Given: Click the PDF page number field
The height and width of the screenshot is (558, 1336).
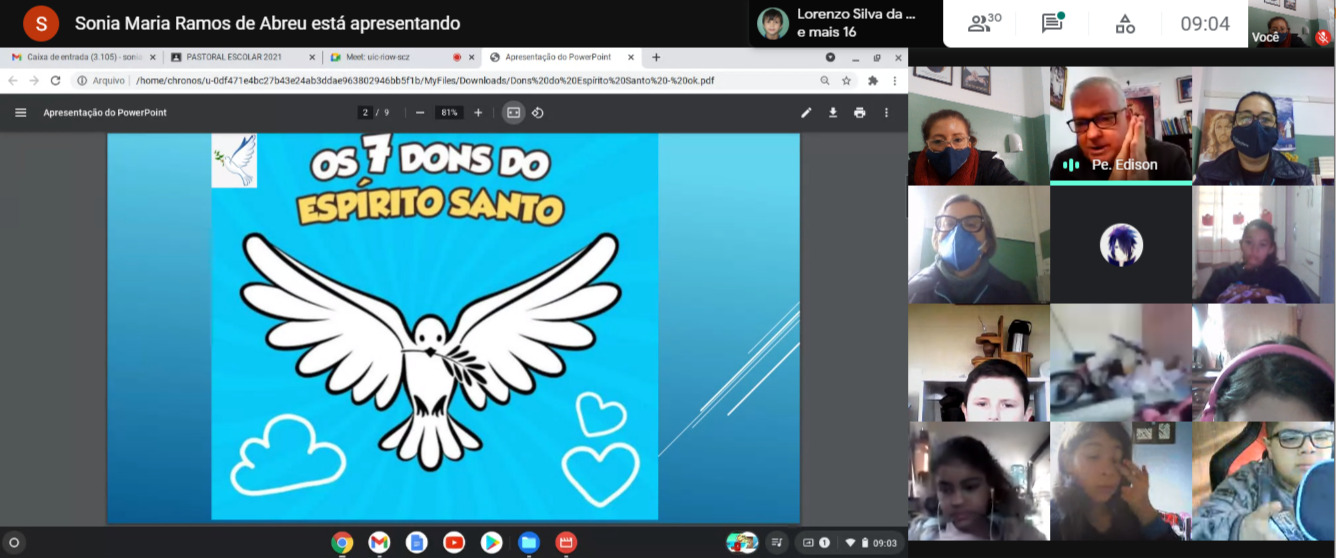Looking at the screenshot, I should (x=366, y=113).
